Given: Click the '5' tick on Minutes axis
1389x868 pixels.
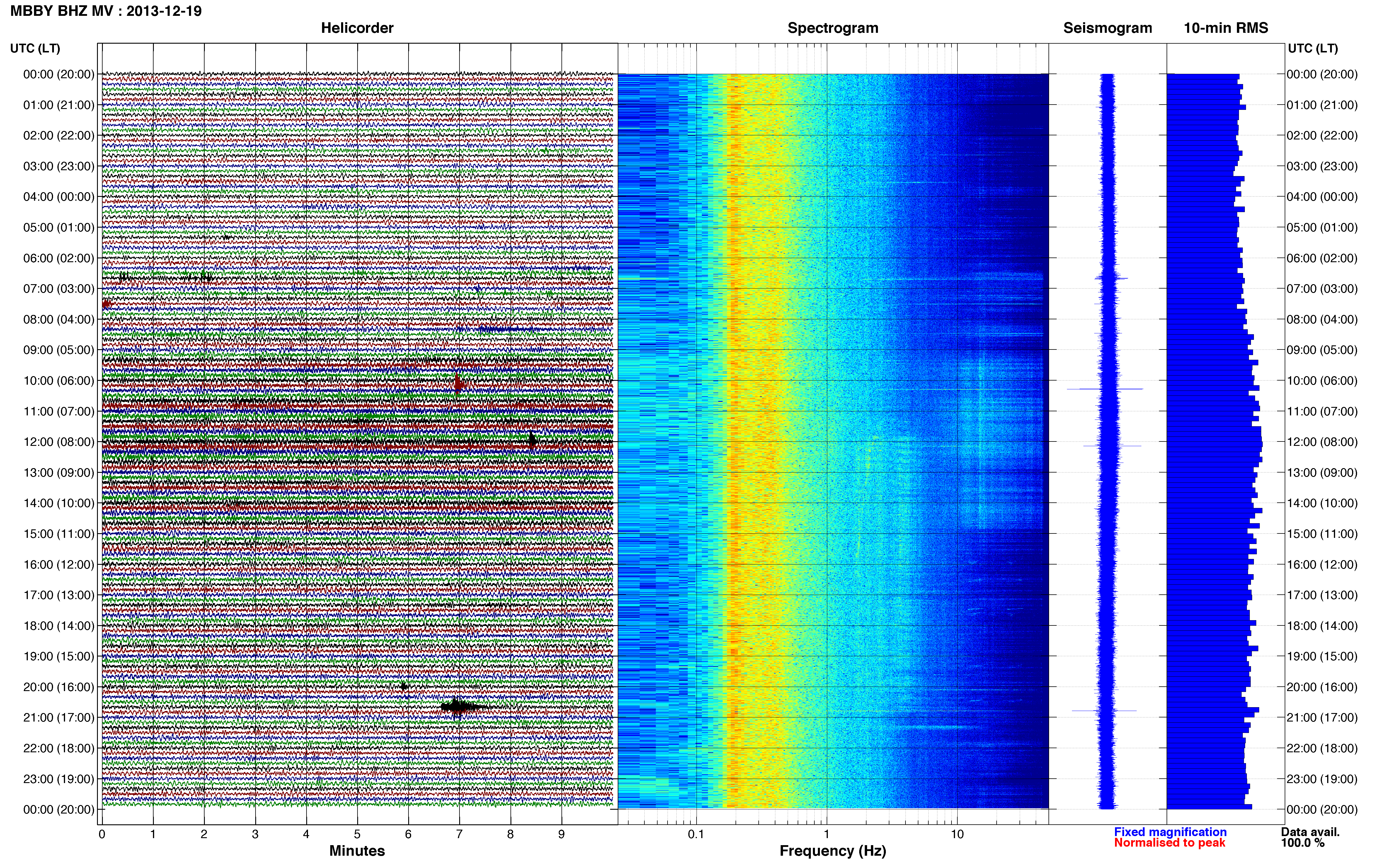Looking at the screenshot, I should click(x=357, y=834).
